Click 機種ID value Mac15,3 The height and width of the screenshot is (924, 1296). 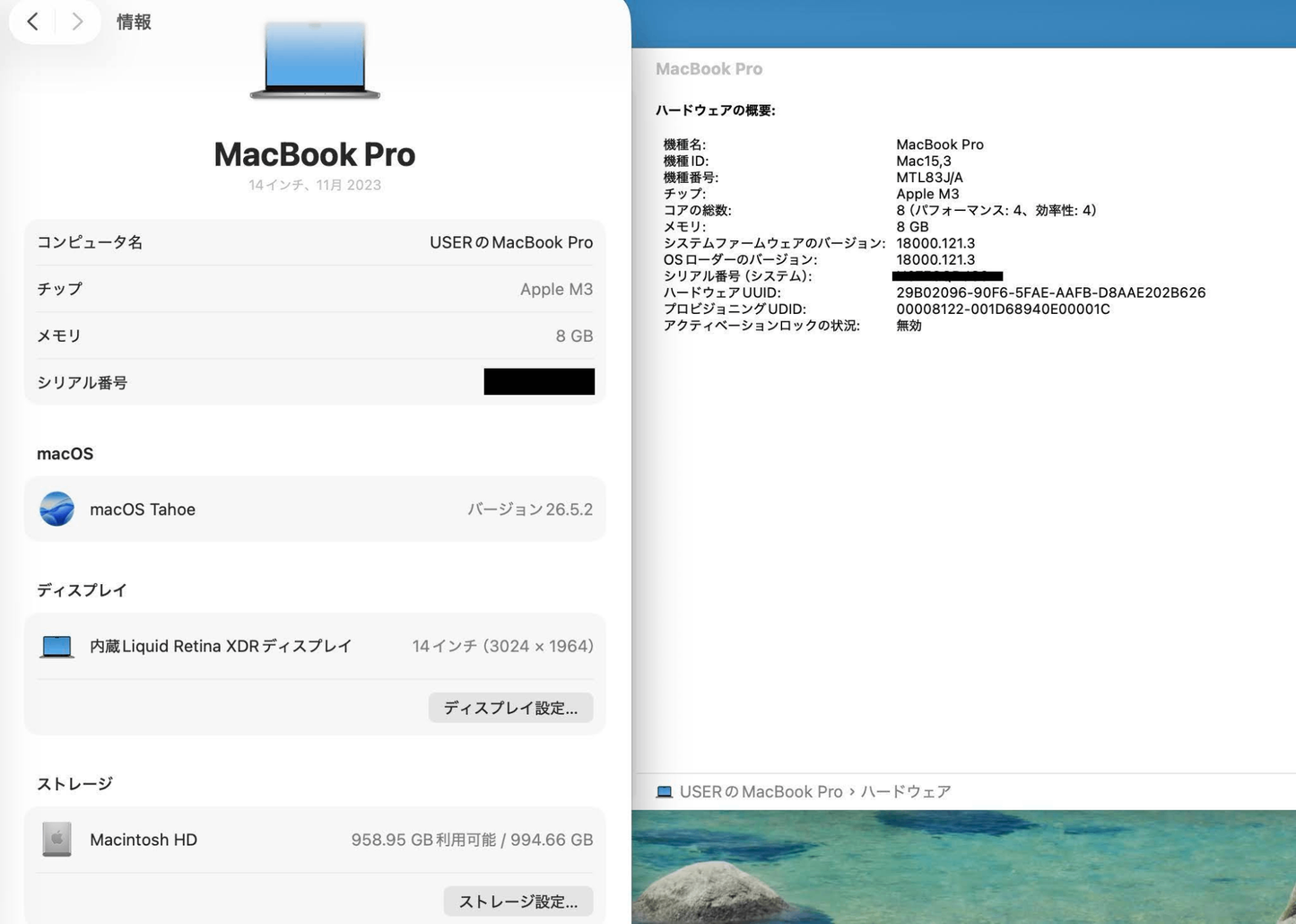[x=924, y=161]
